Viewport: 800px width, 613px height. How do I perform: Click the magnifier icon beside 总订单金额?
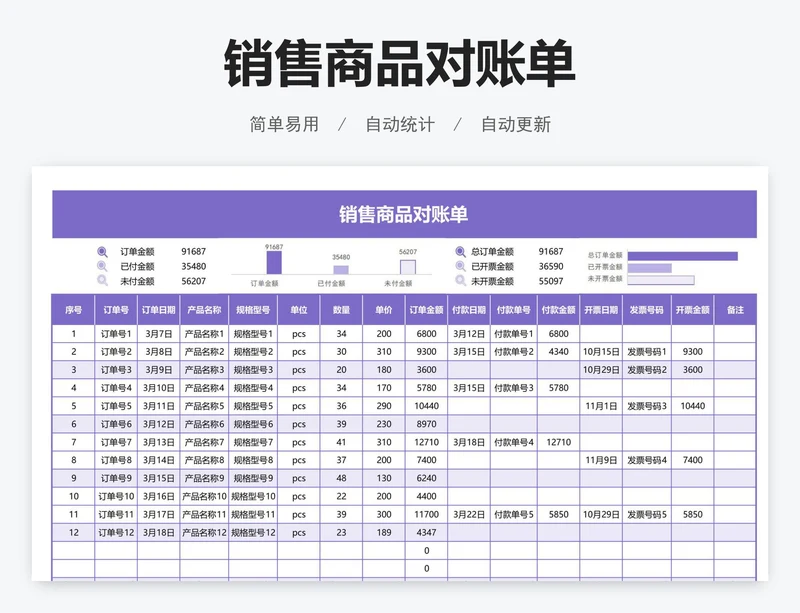(x=460, y=252)
